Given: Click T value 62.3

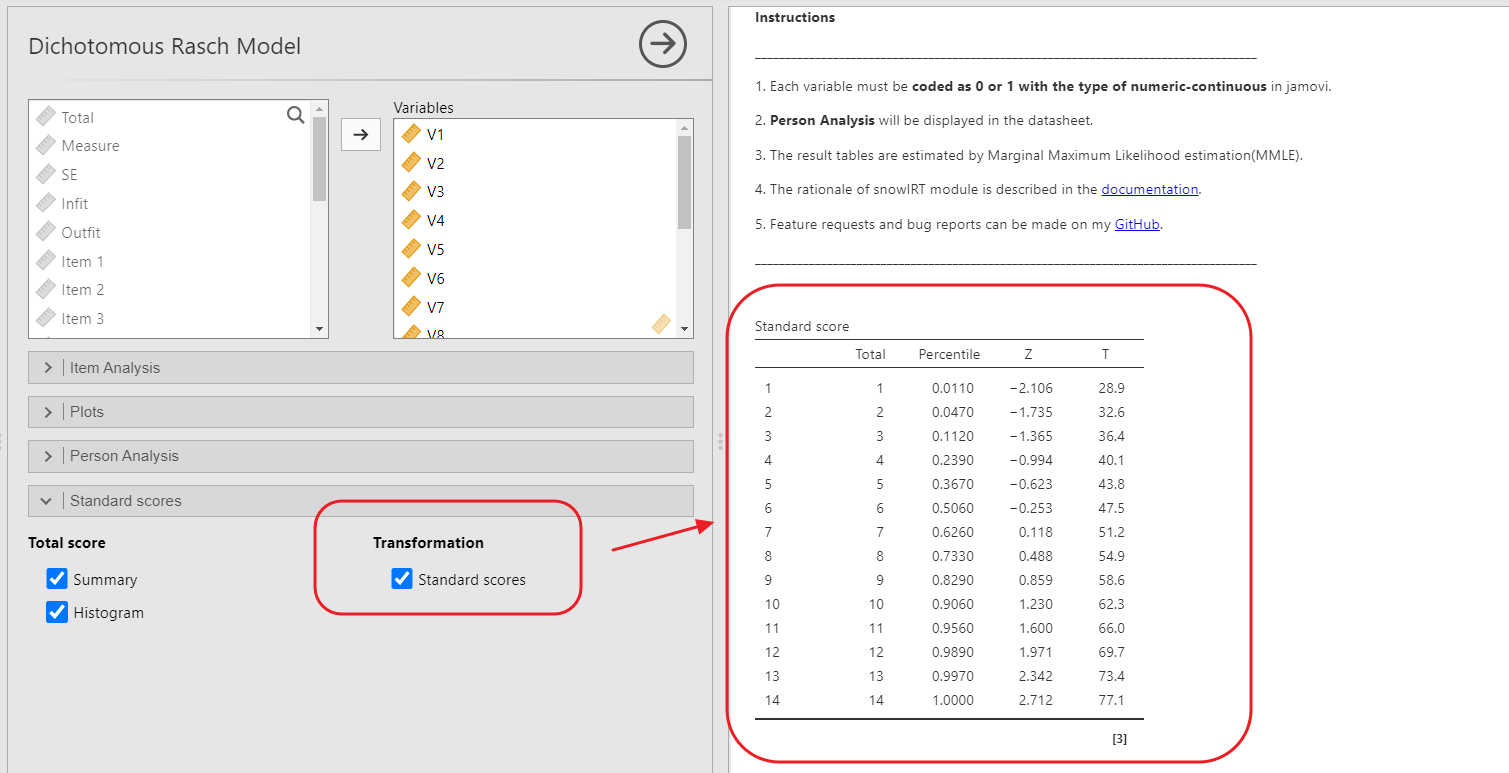Looking at the screenshot, I should (1111, 604).
